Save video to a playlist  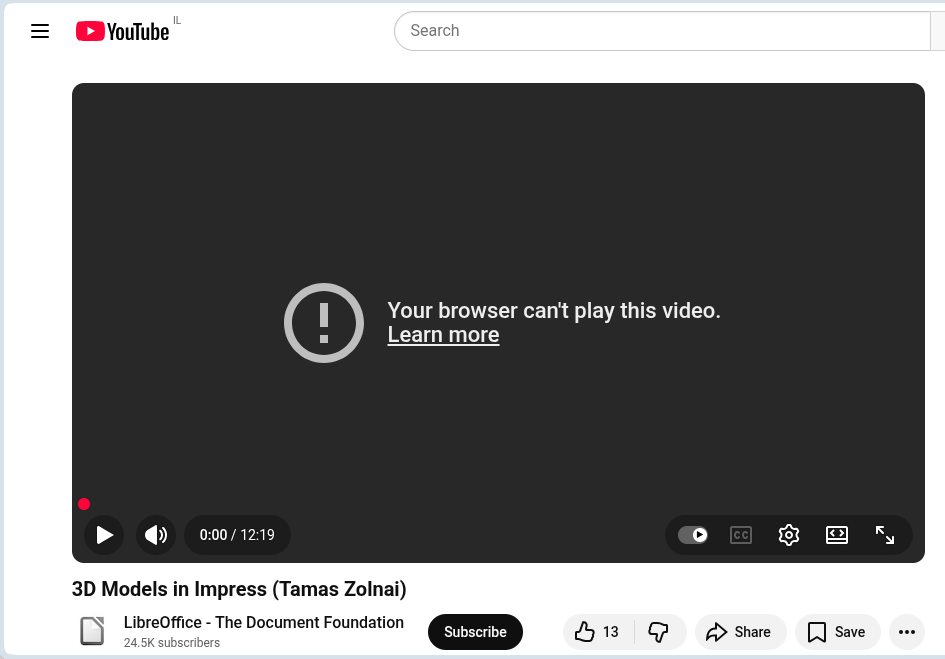pos(838,632)
